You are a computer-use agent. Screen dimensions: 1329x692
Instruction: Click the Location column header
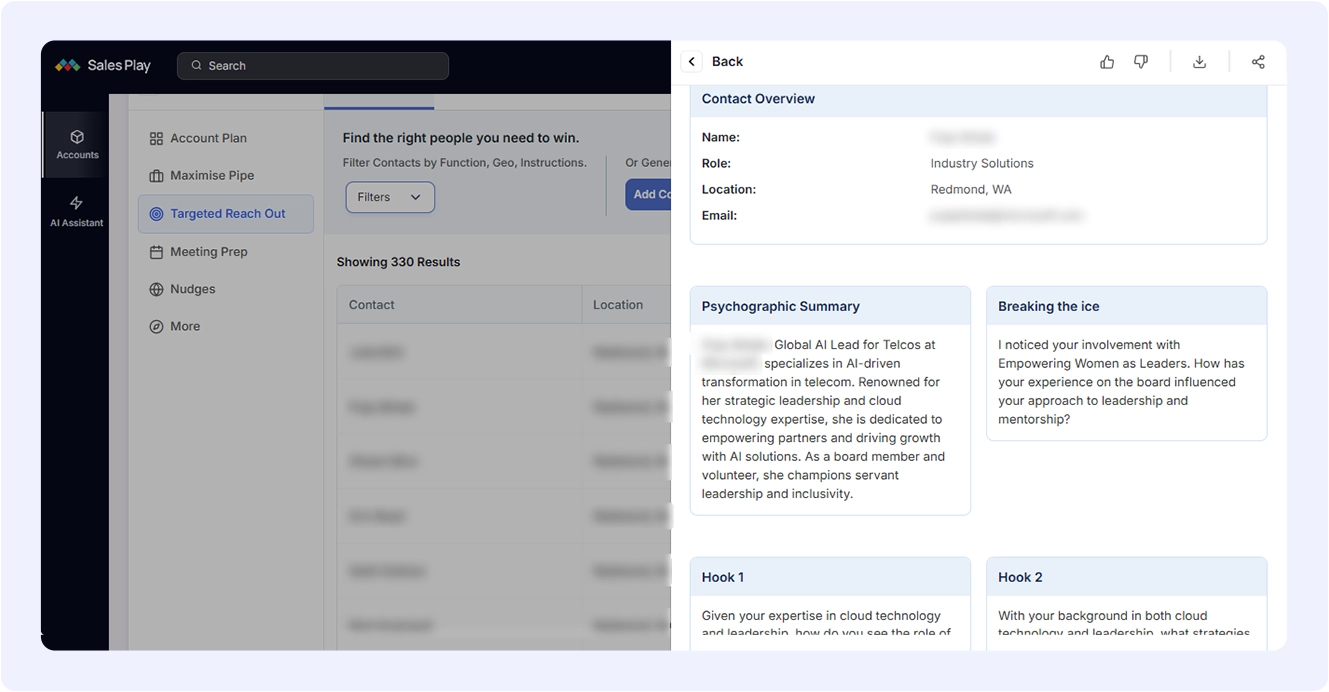coord(618,305)
